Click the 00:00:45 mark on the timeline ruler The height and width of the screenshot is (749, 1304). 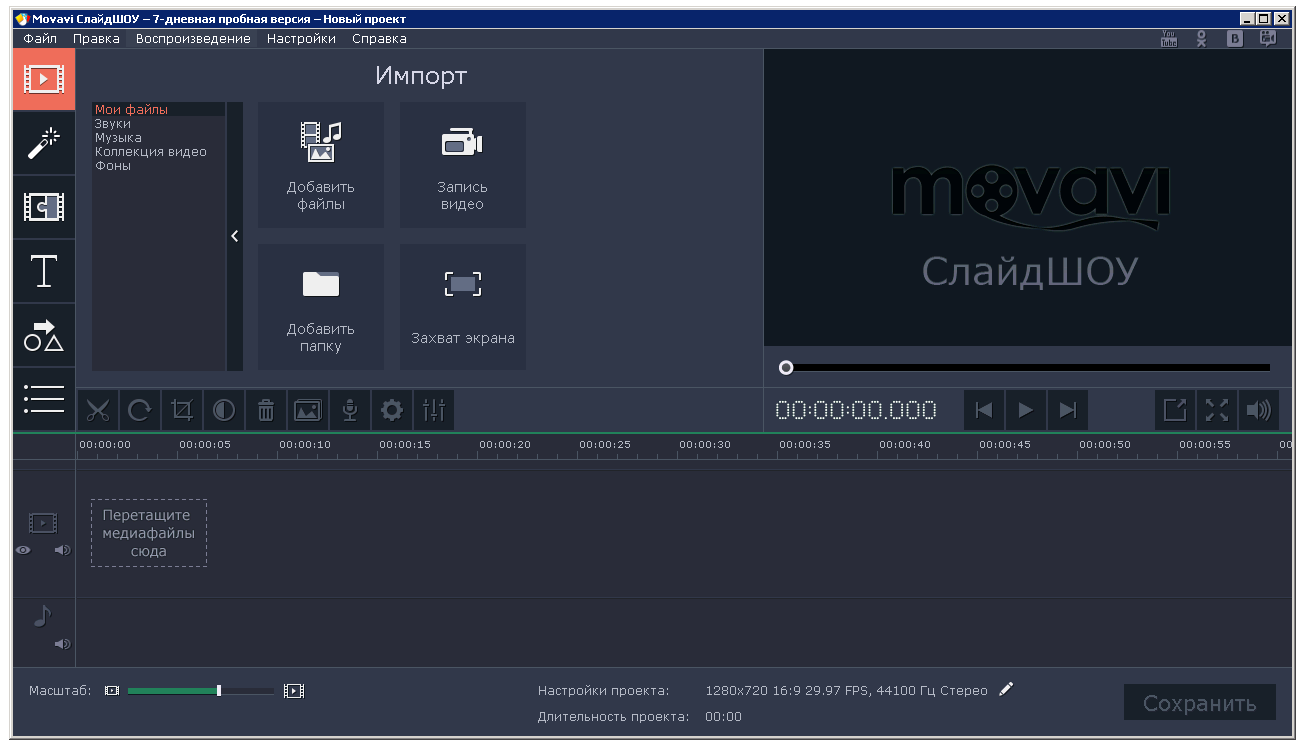[x=1005, y=445]
